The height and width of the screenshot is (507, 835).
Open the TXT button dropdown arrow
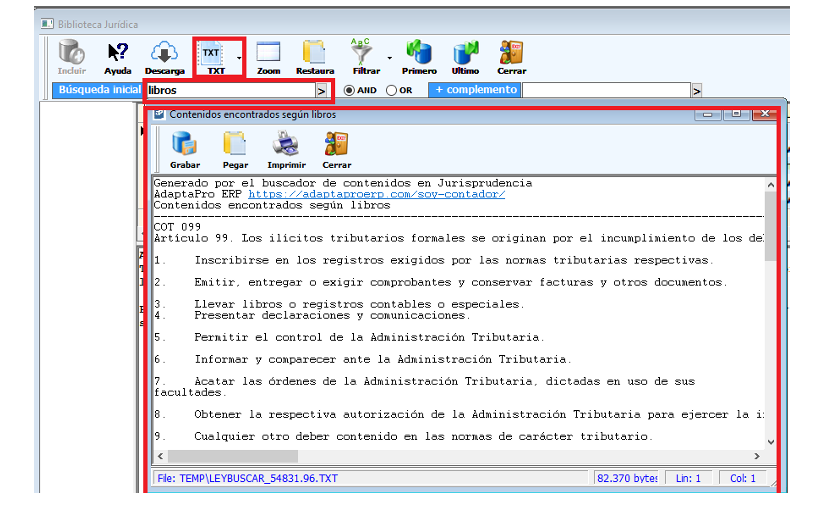239,58
